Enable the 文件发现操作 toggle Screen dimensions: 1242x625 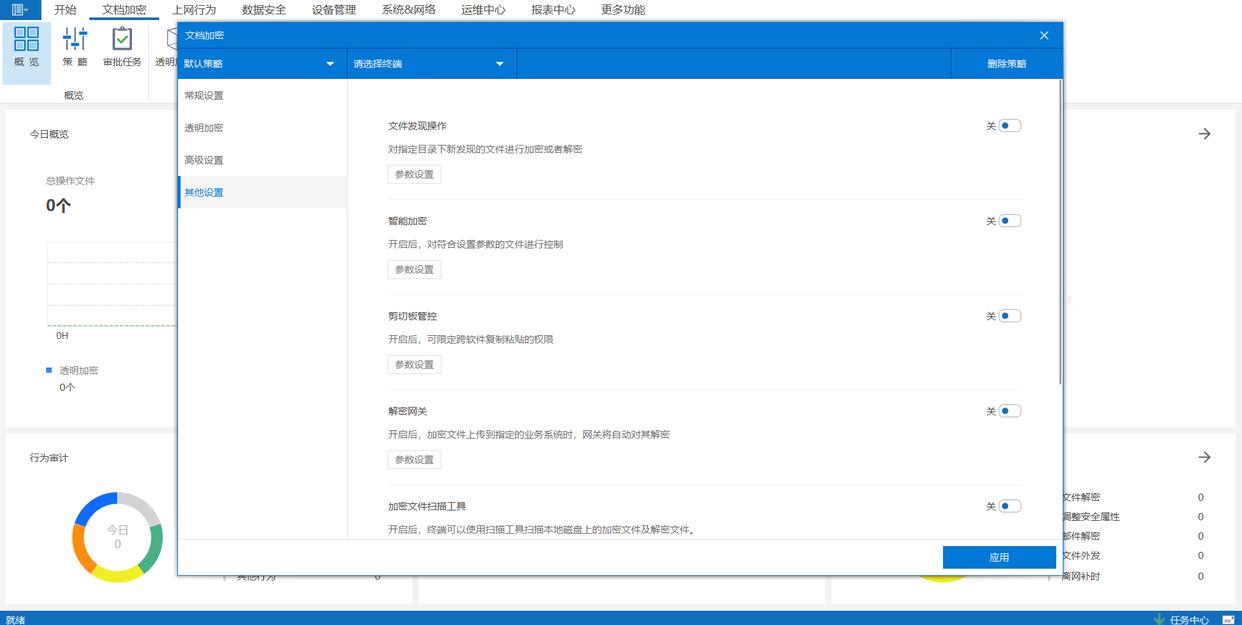click(1009, 126)
